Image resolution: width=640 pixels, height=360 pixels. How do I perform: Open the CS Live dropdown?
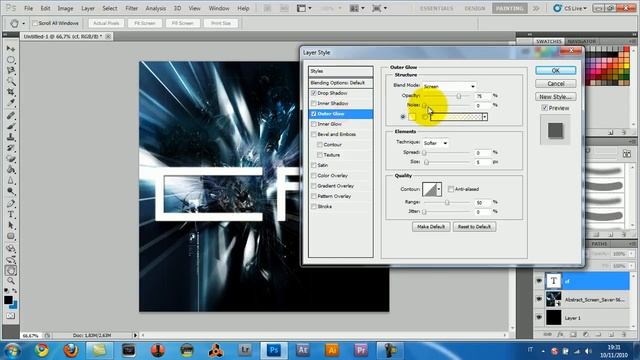(570, 8)
